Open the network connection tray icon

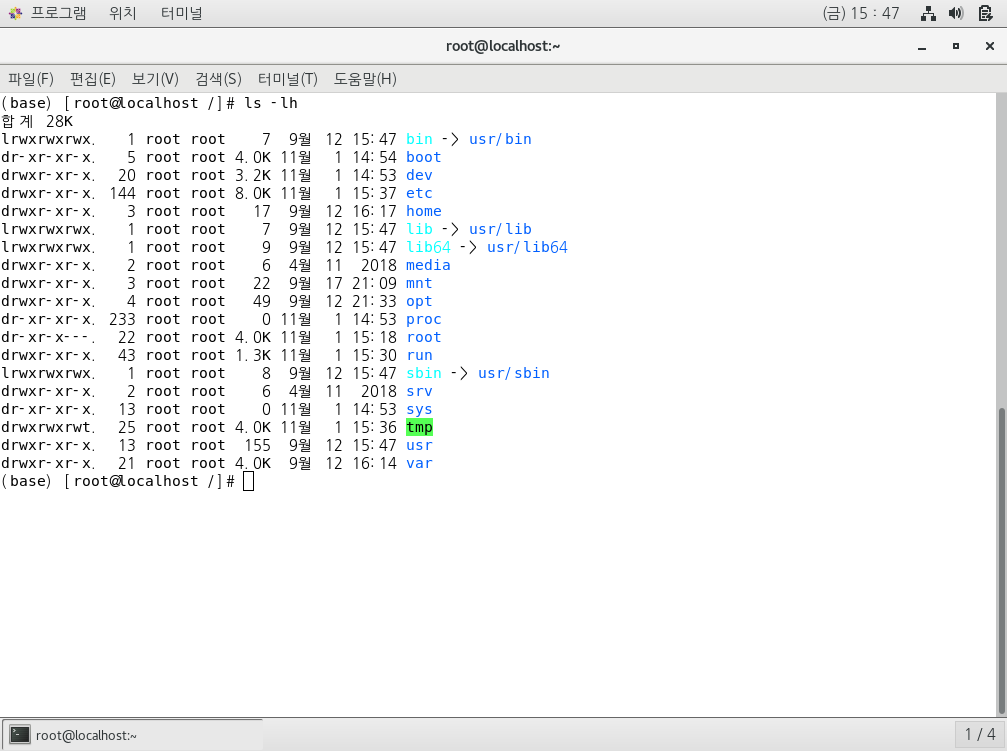(x=928, y=13)
